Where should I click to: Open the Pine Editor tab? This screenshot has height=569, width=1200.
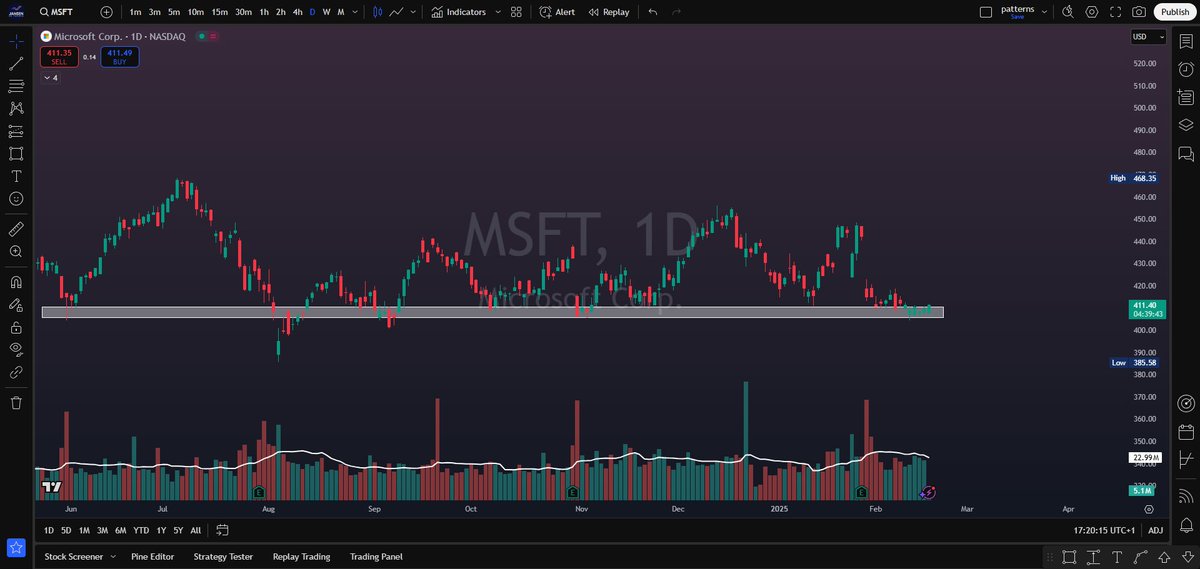pyautogui.click(x=152, y=556)
